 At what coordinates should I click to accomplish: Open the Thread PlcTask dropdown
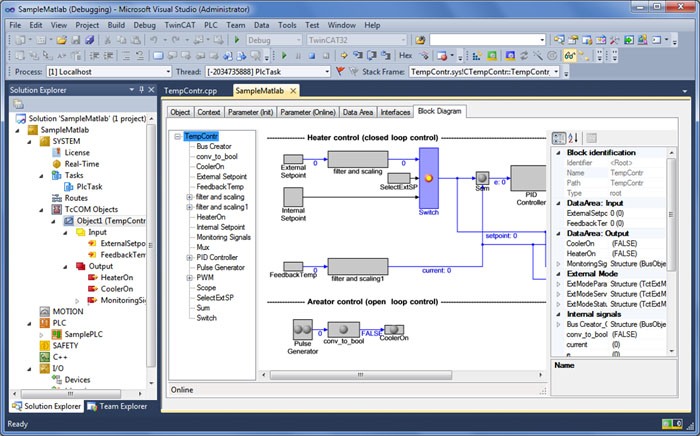click(x=327, y=71)
